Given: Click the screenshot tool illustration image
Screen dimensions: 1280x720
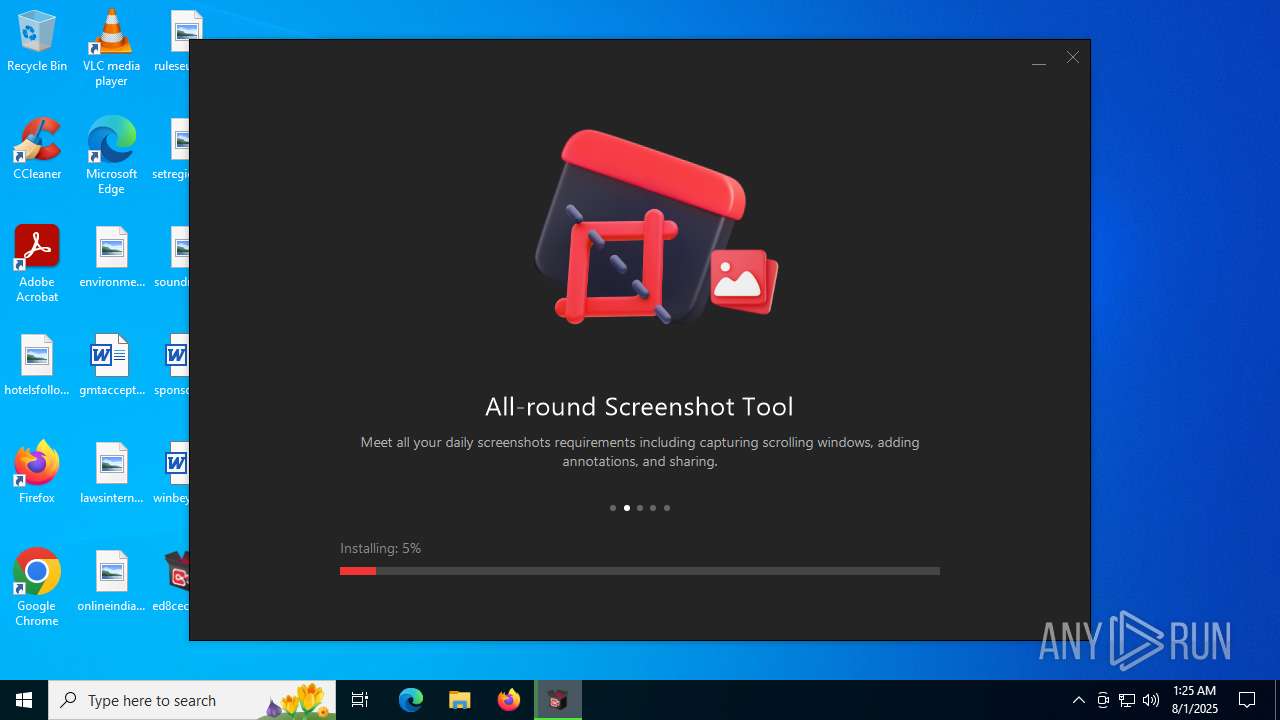Looking at the screenshot, I should click(655, 227).
